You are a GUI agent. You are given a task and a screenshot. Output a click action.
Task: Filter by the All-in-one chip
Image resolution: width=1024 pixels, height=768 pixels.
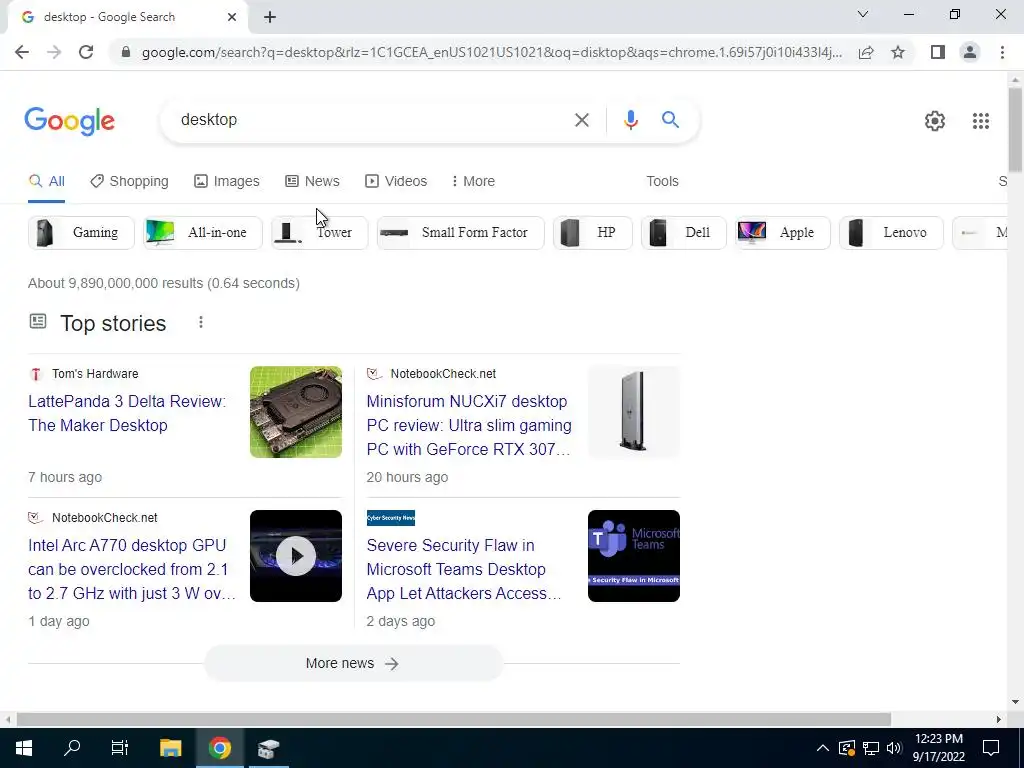pos(202,232)
